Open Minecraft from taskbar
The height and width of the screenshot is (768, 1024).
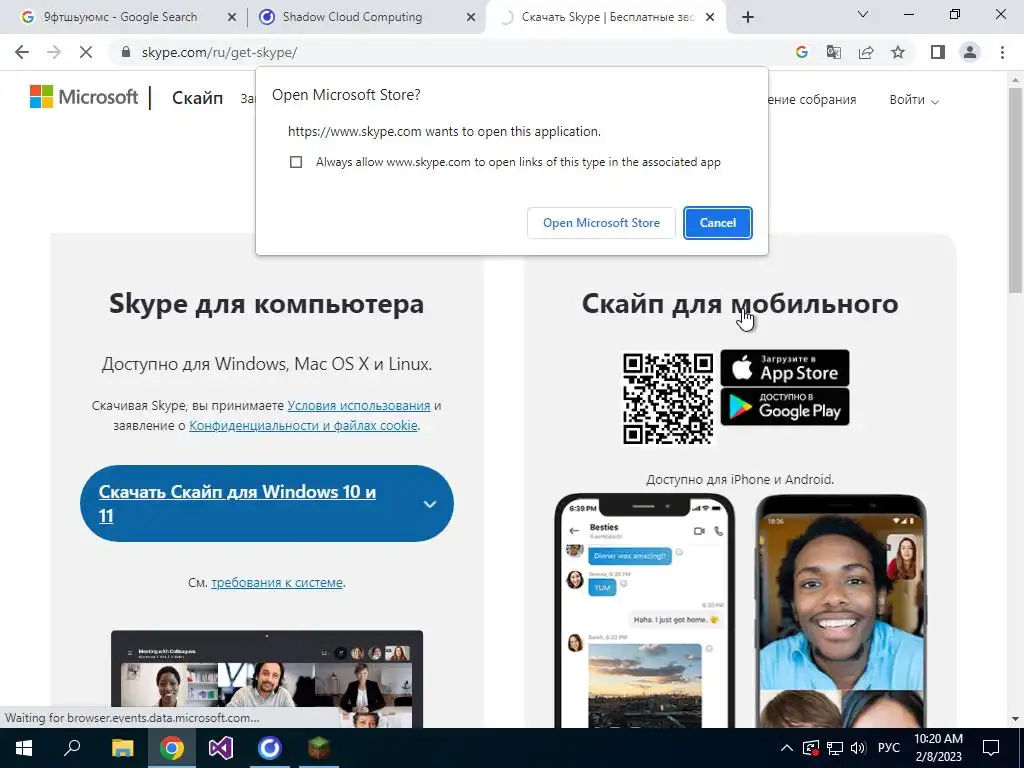pos(319,748)
